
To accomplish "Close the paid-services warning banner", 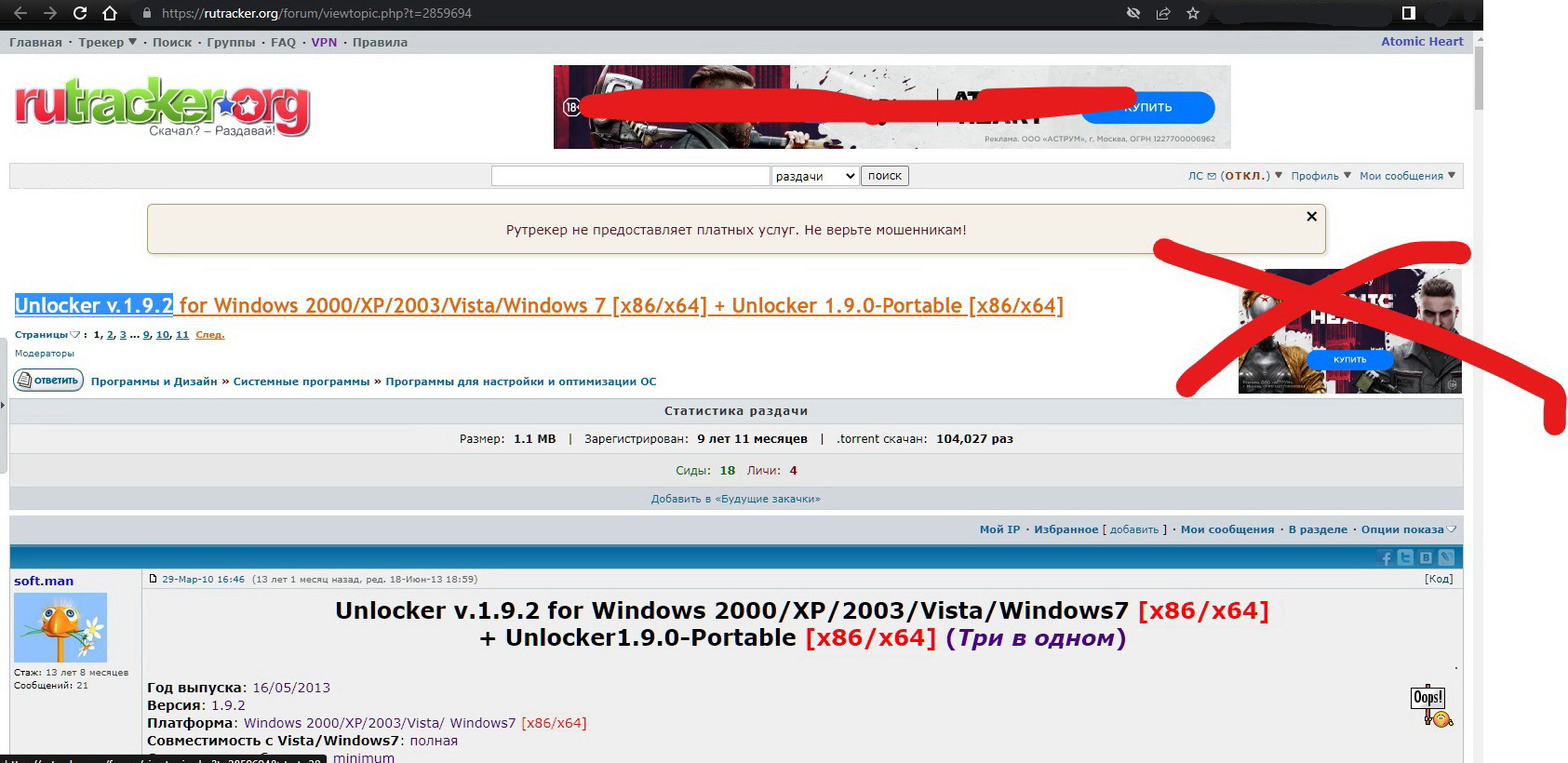I will point(1311,216).
